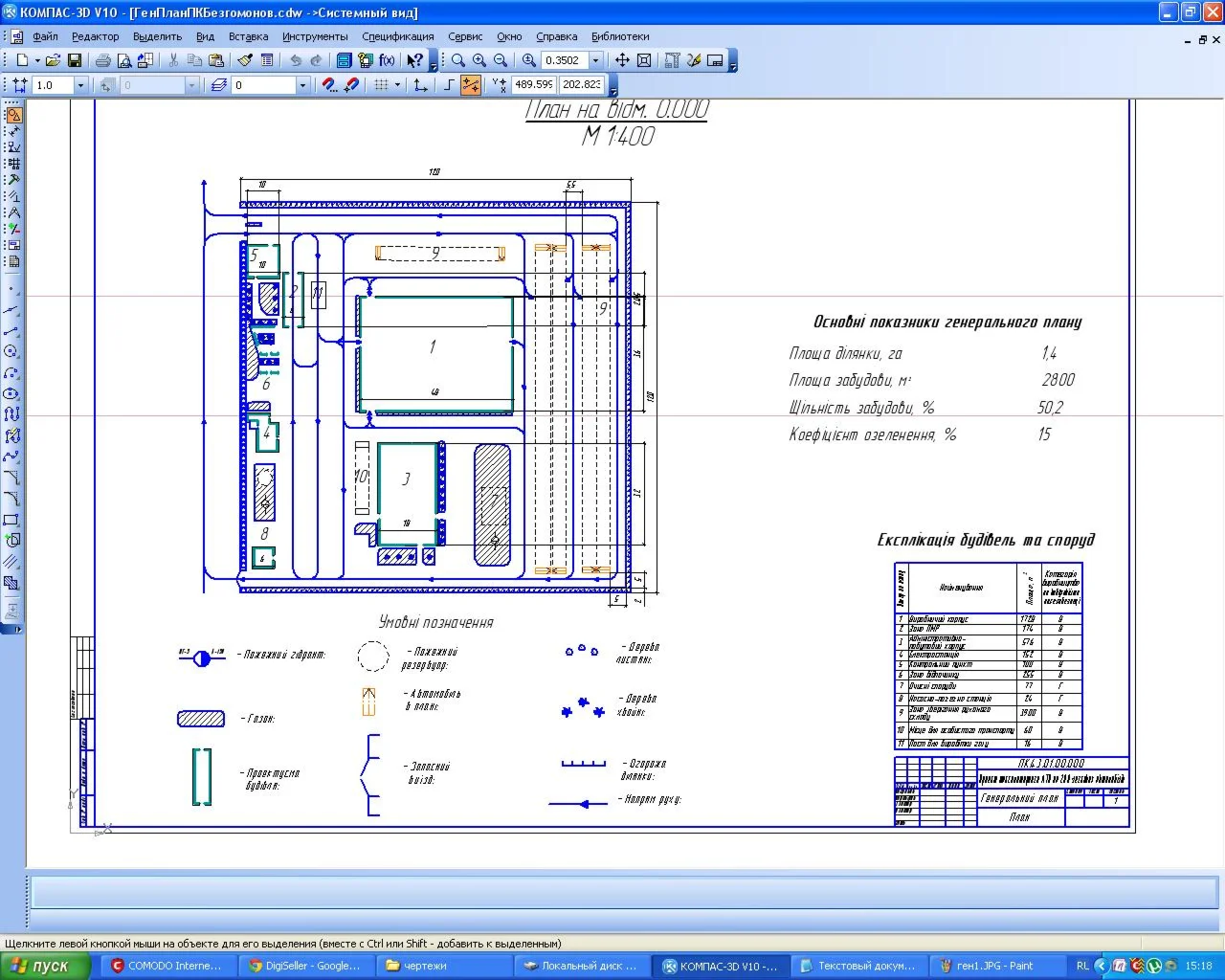Viewport: 1225px width, 980px height.
Task: Toggle the grid display button
Action: tap(382, 85)
